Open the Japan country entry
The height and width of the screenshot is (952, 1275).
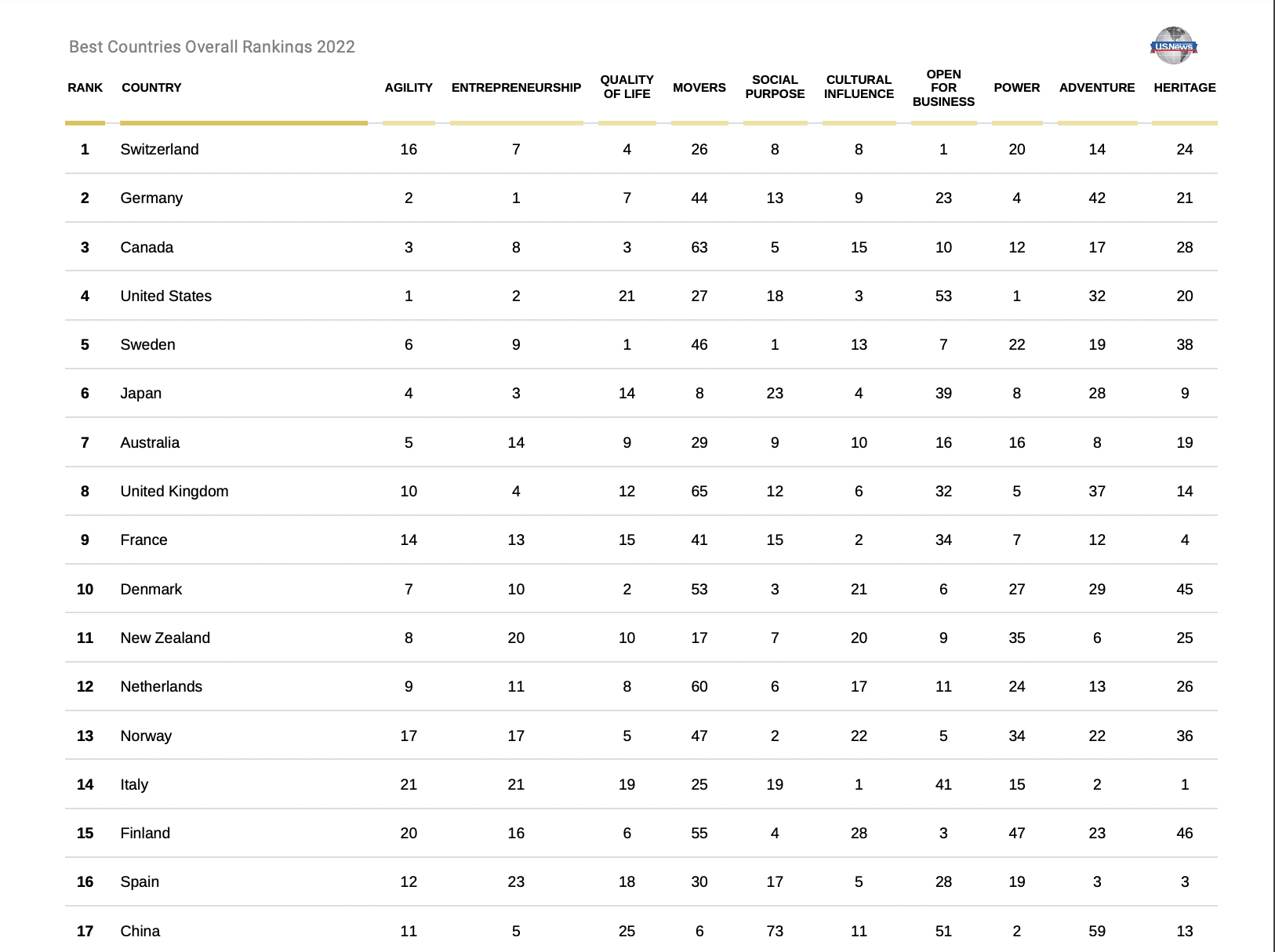[140, 394]
